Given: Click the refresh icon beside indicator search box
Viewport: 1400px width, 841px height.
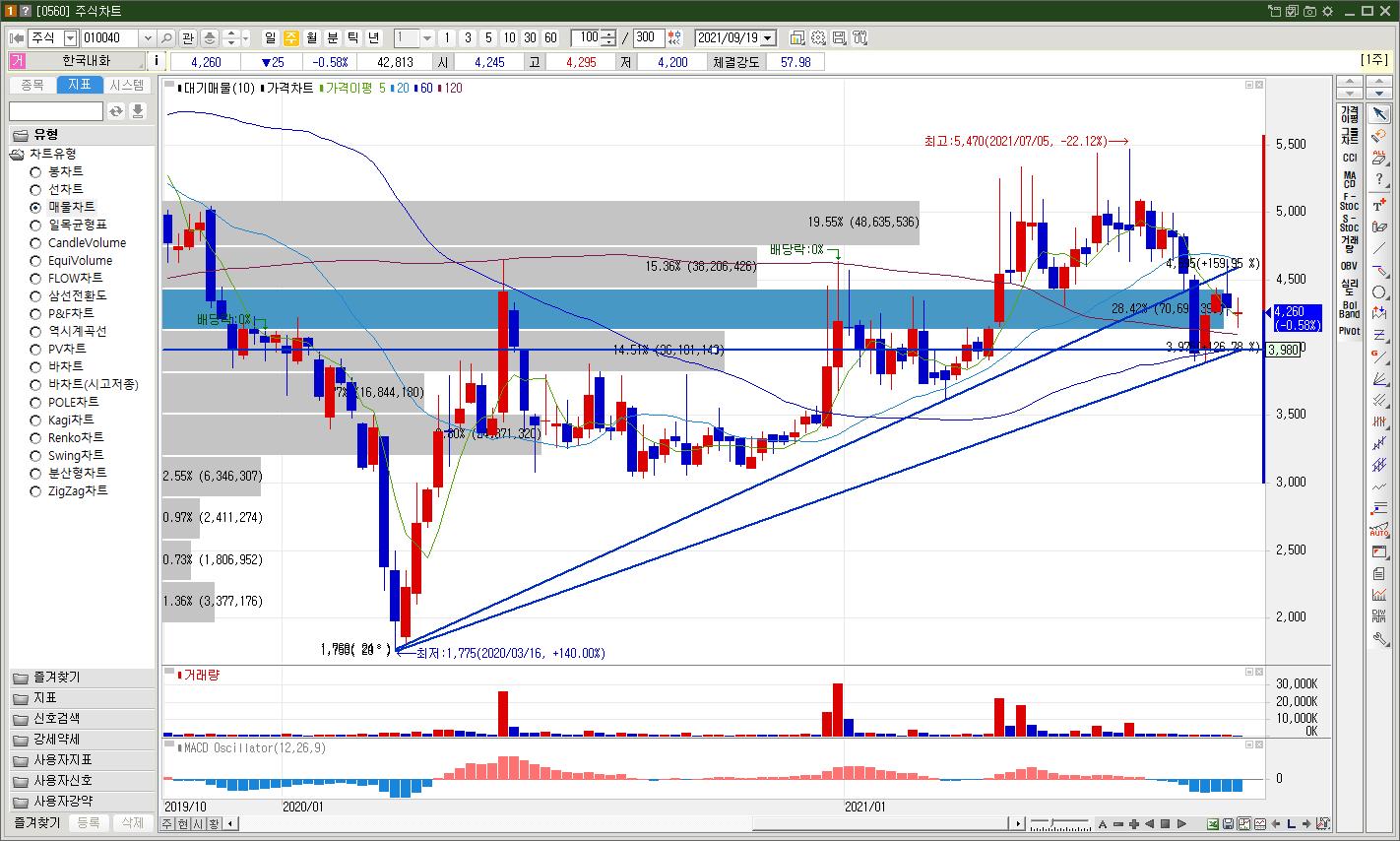Looking at the screenshot, I should (116, 111).
